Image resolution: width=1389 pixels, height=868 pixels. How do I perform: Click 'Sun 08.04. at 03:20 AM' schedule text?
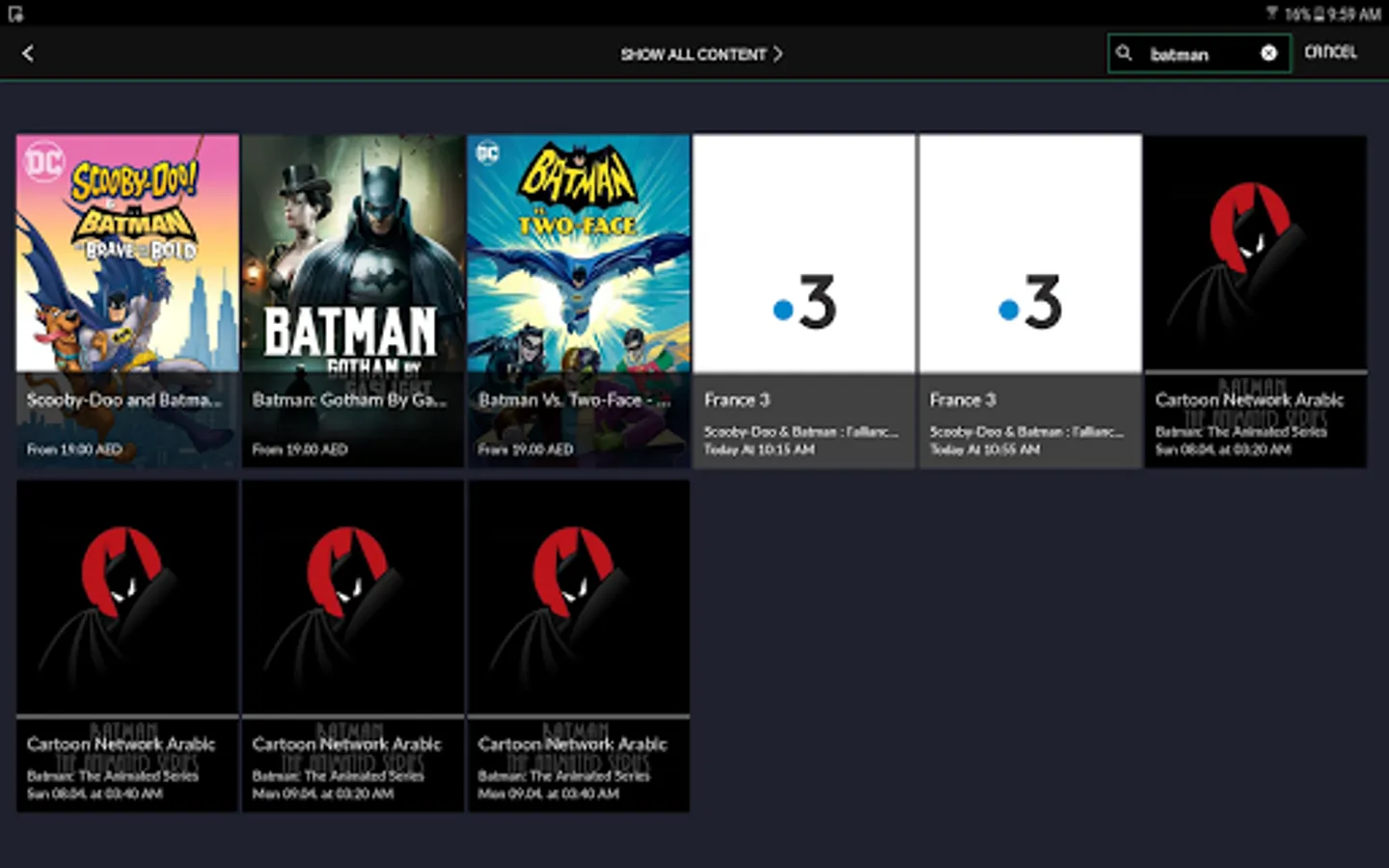pyautogui.click(x=1223, y=449)
